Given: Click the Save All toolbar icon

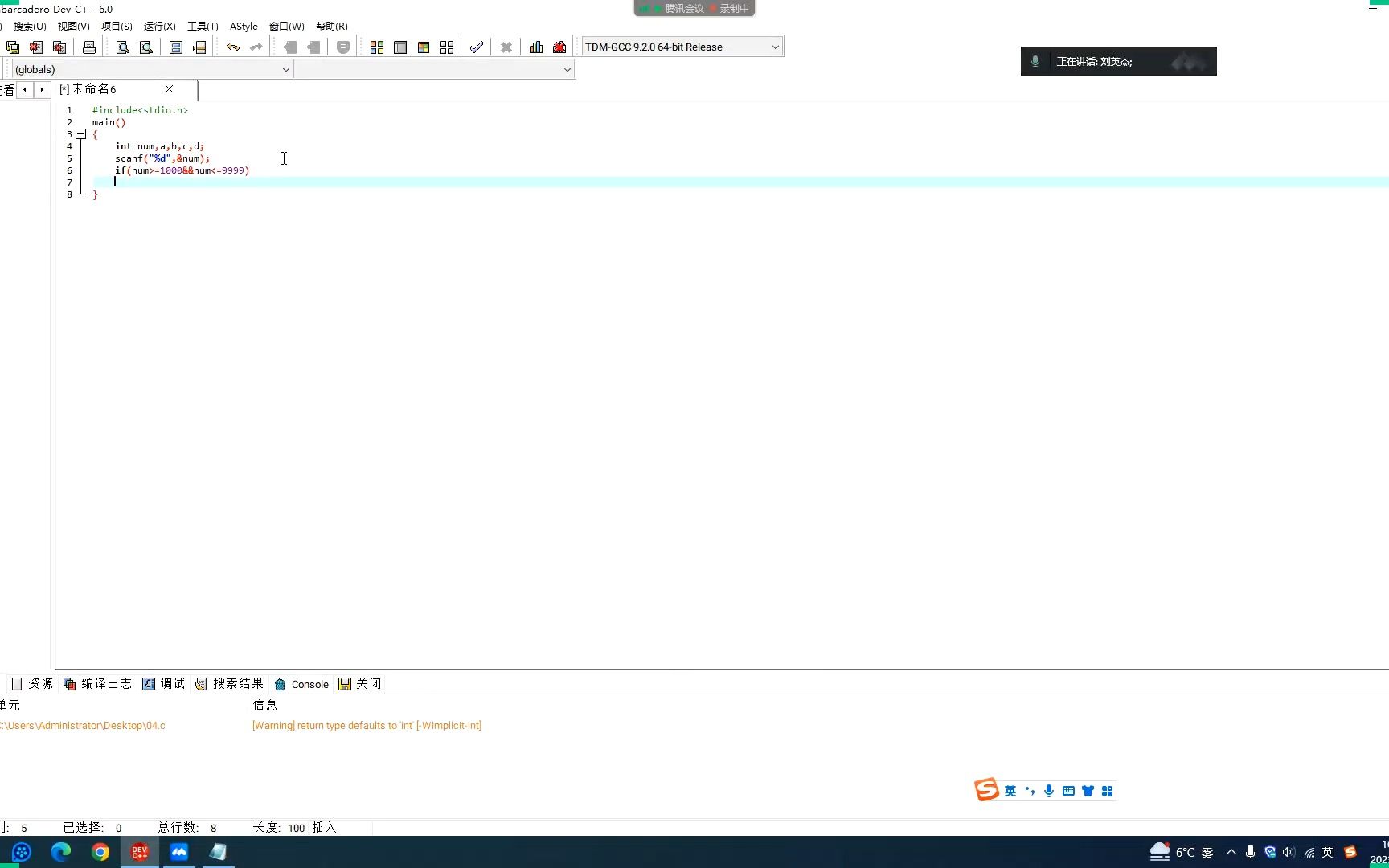Looking at the screenshot, I should pos(13,47).
